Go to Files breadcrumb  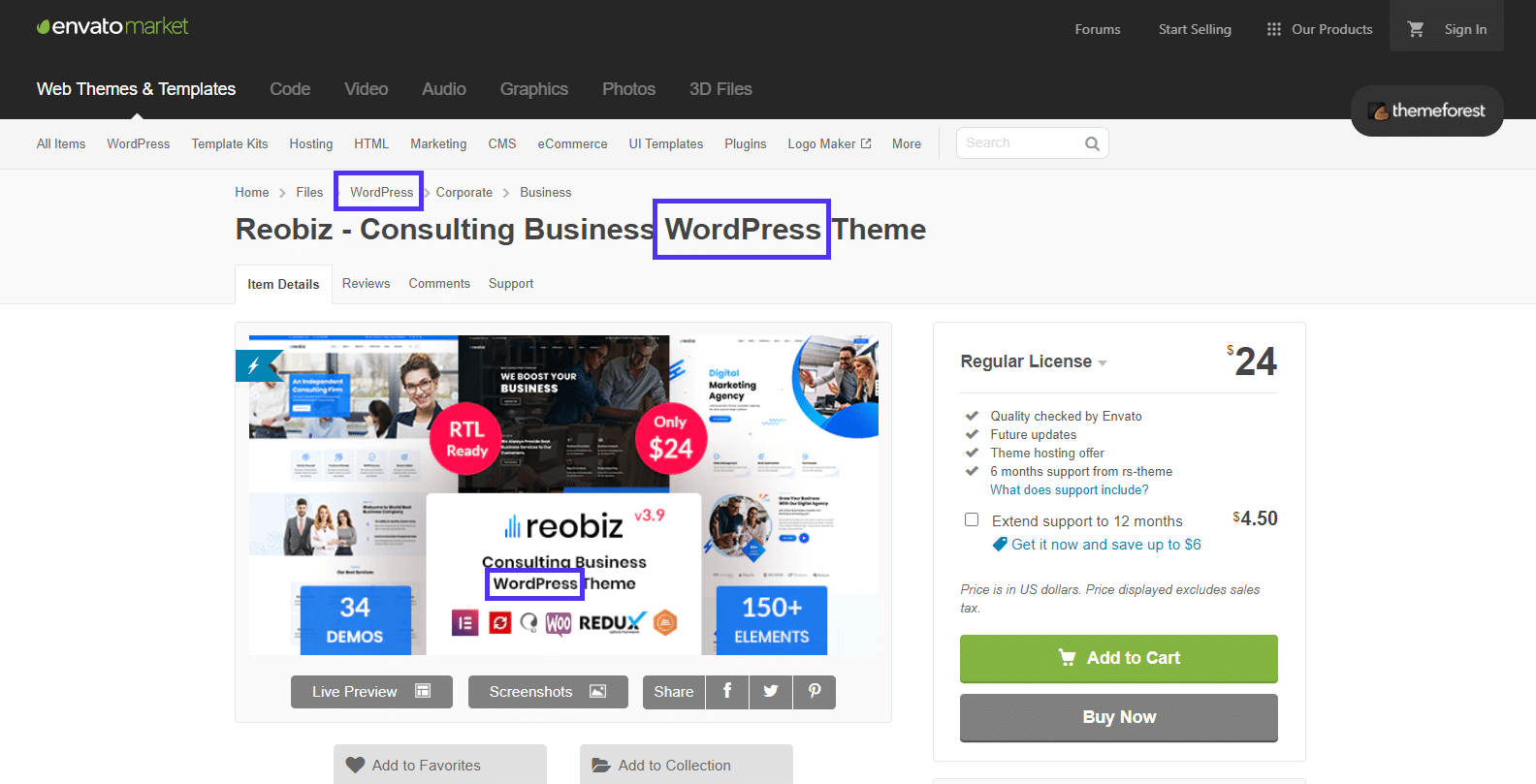pyautogui.click(x=309, y=192)
